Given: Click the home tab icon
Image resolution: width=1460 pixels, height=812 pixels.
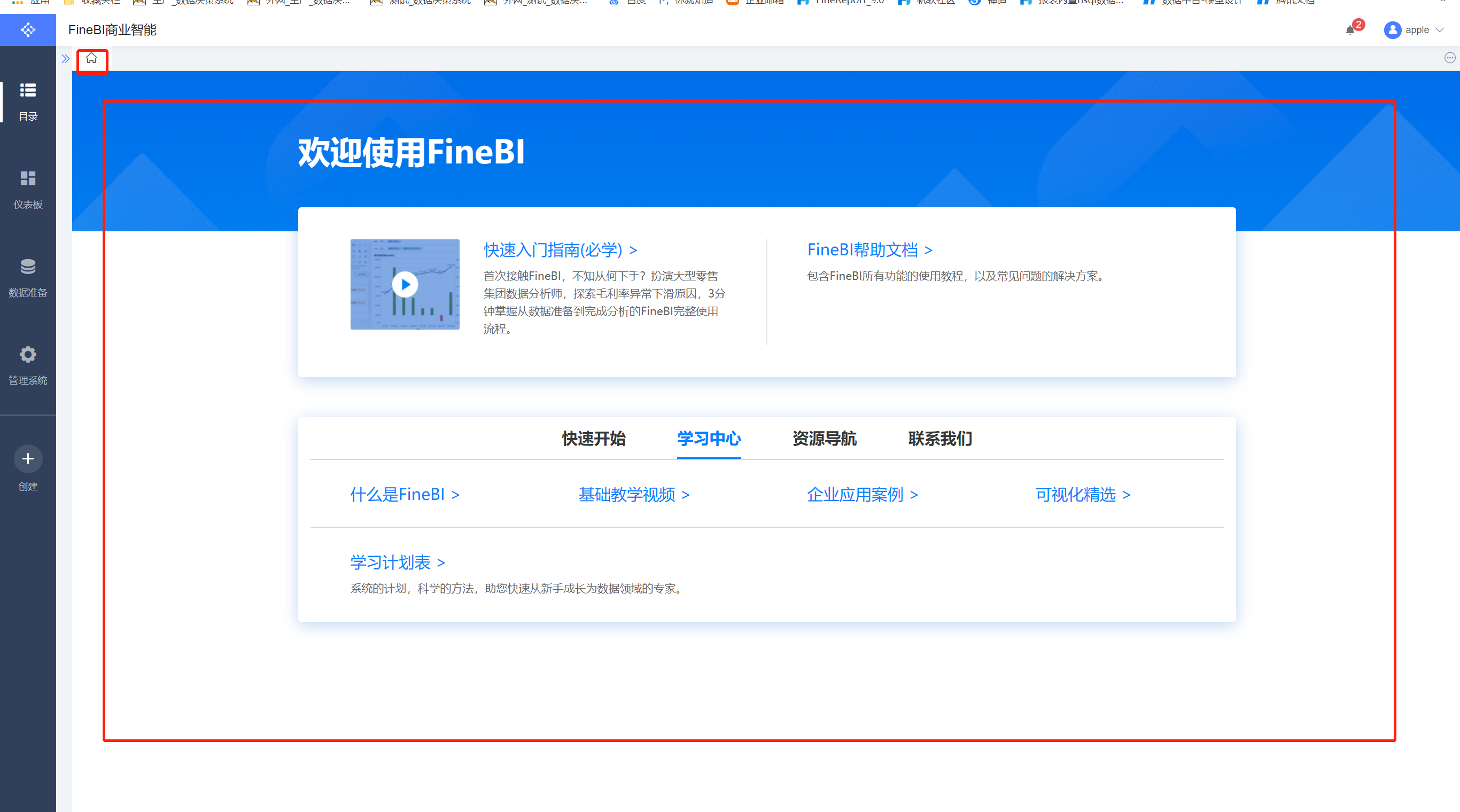Looking at the screenshot, I should (x=91, y=58).
